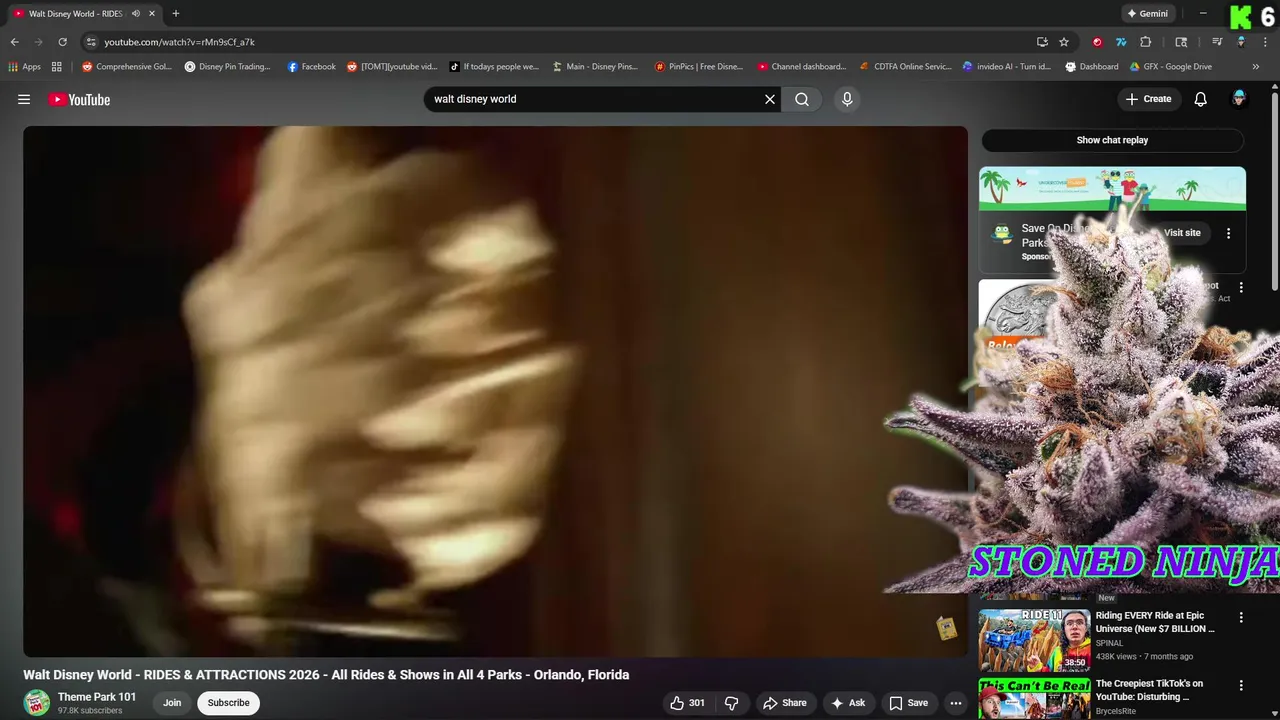Select the Walt Disney World - RIDES tab
The height and width of the screenshot is (720, 1280).
click(x=84, y=14)
